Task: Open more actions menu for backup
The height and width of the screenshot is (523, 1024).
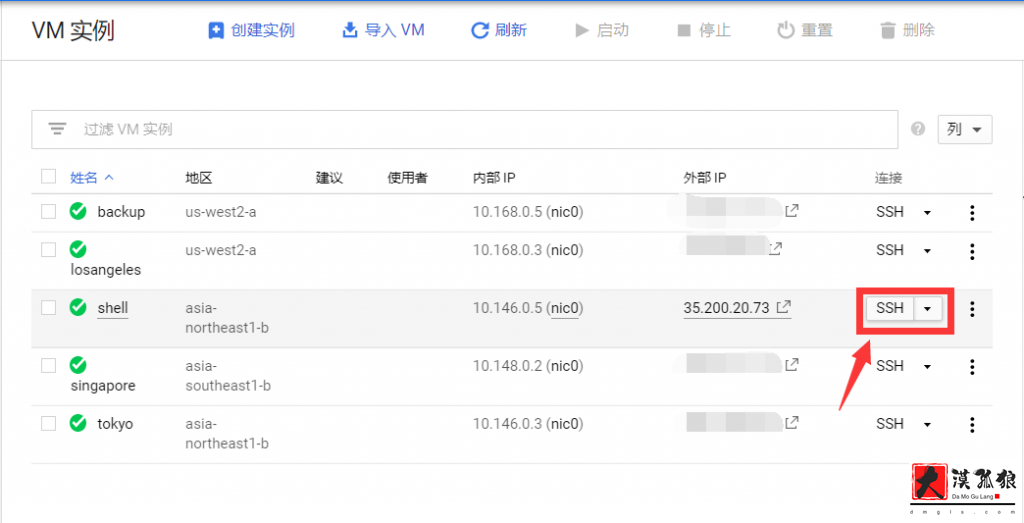Action: [972, 213]
